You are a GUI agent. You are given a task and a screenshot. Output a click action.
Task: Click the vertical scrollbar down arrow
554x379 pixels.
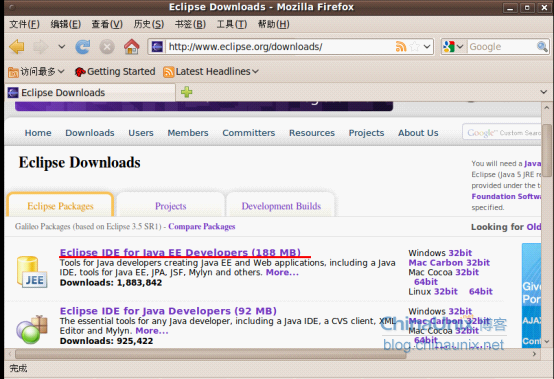547,342
